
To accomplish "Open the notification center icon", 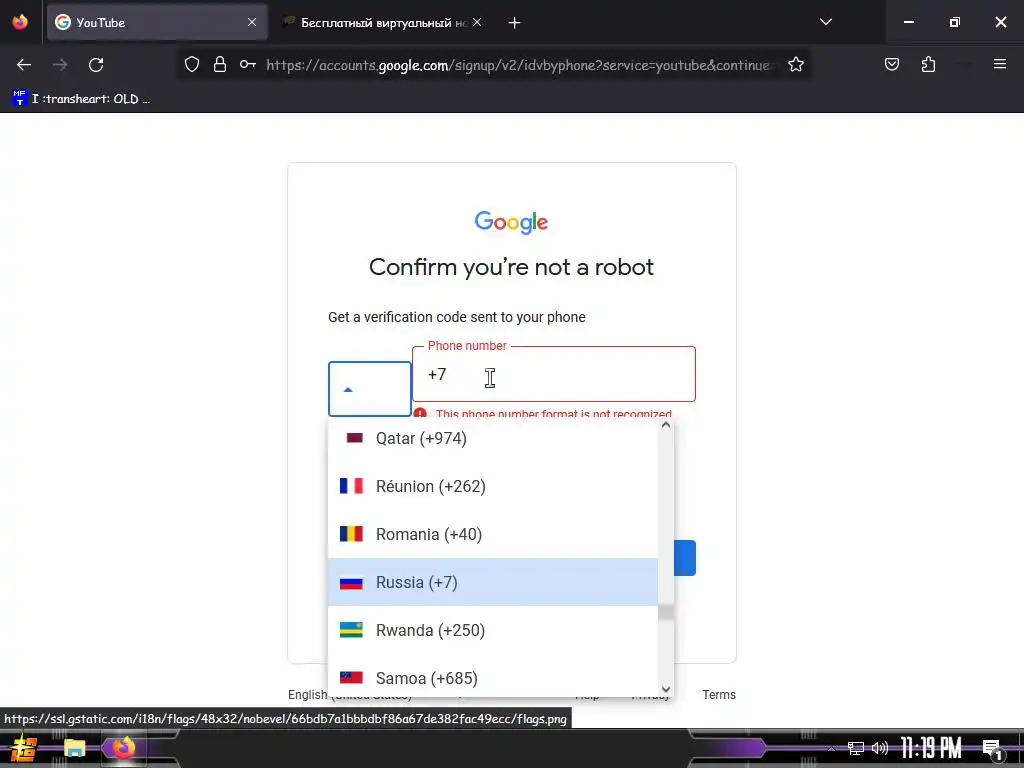I will coord(993,749).
